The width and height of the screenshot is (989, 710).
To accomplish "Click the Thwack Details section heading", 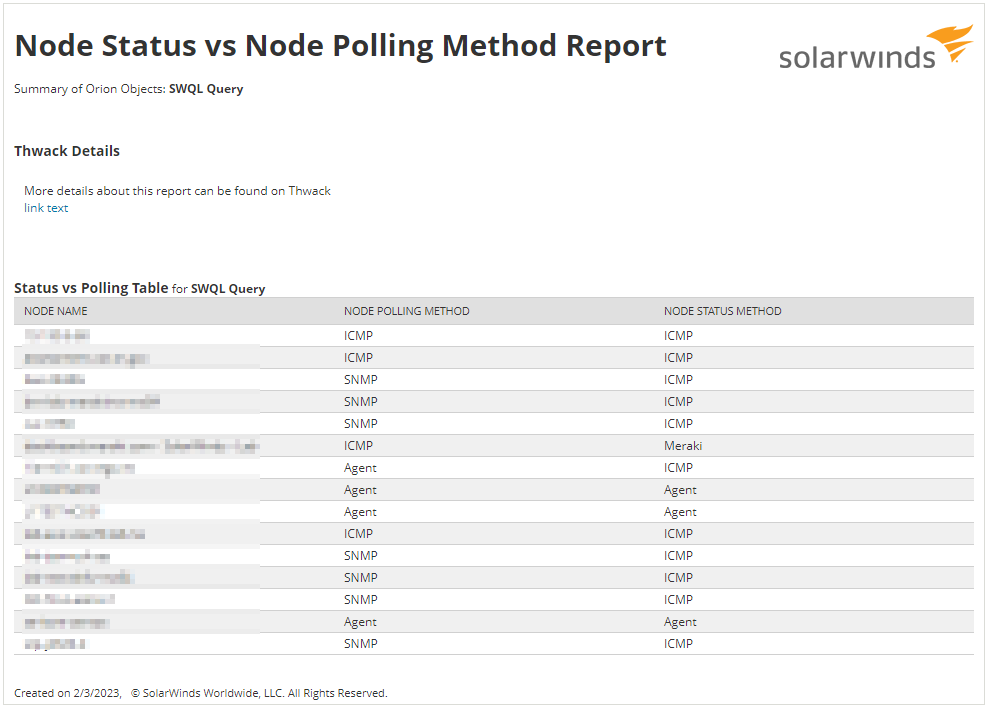I will [x=67, y=151].
